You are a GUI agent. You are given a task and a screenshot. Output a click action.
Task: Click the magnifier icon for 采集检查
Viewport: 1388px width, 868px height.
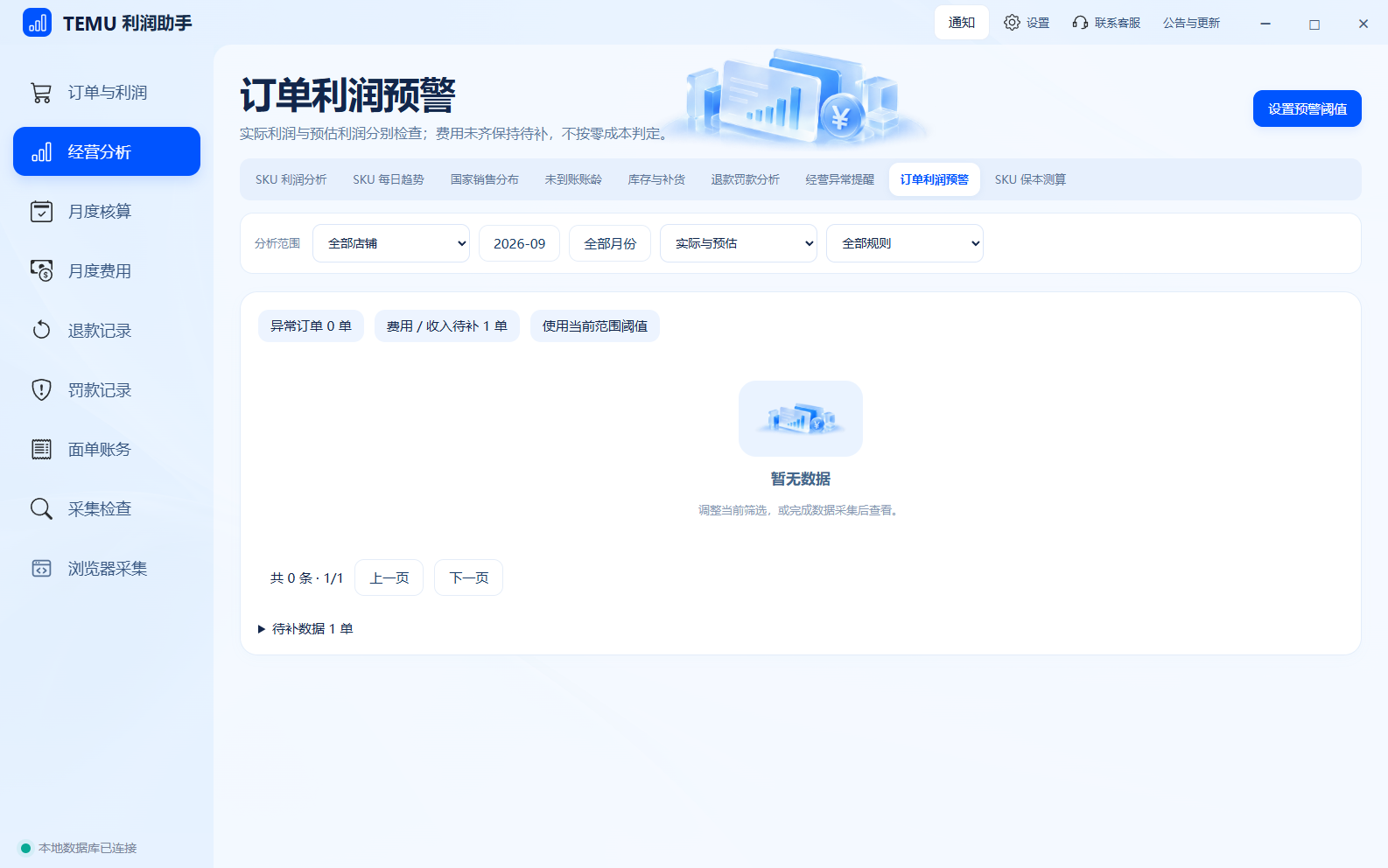tap(41, 509)
